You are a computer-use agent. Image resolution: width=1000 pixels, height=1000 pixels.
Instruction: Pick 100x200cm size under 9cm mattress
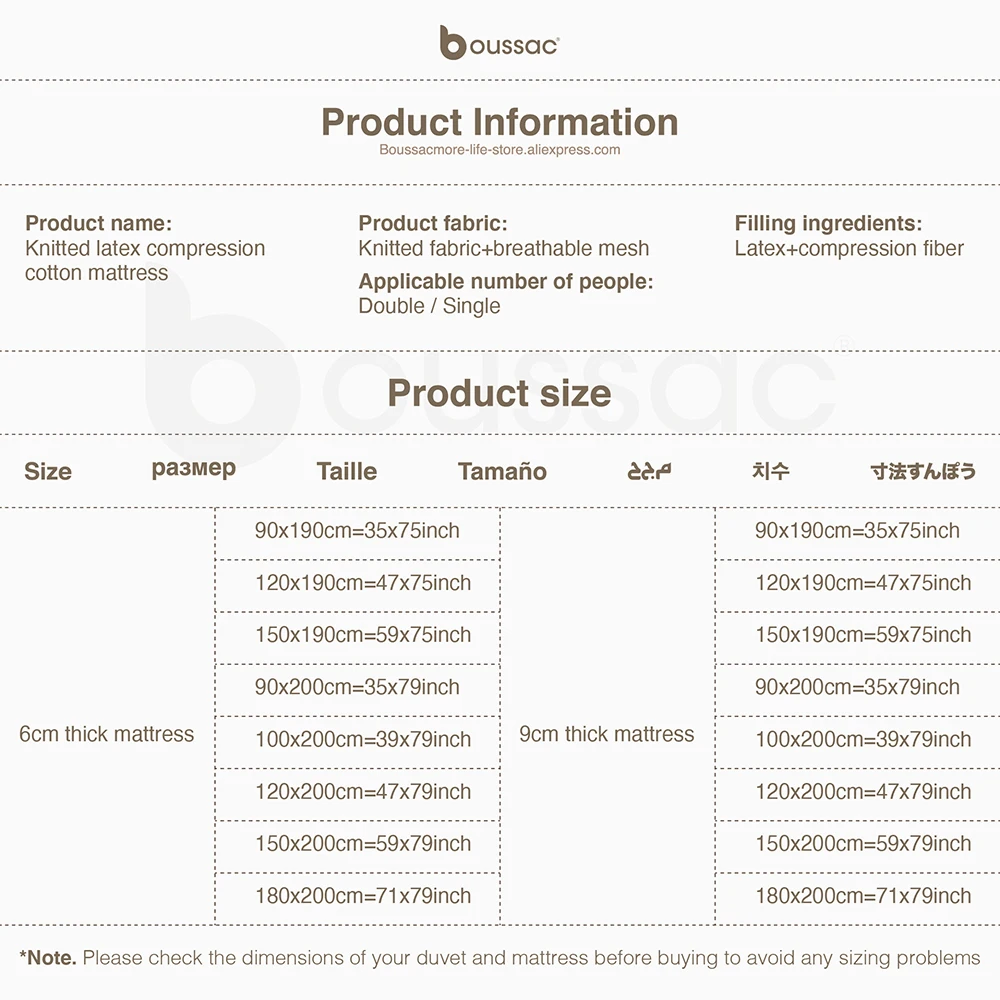click(863, 740)
